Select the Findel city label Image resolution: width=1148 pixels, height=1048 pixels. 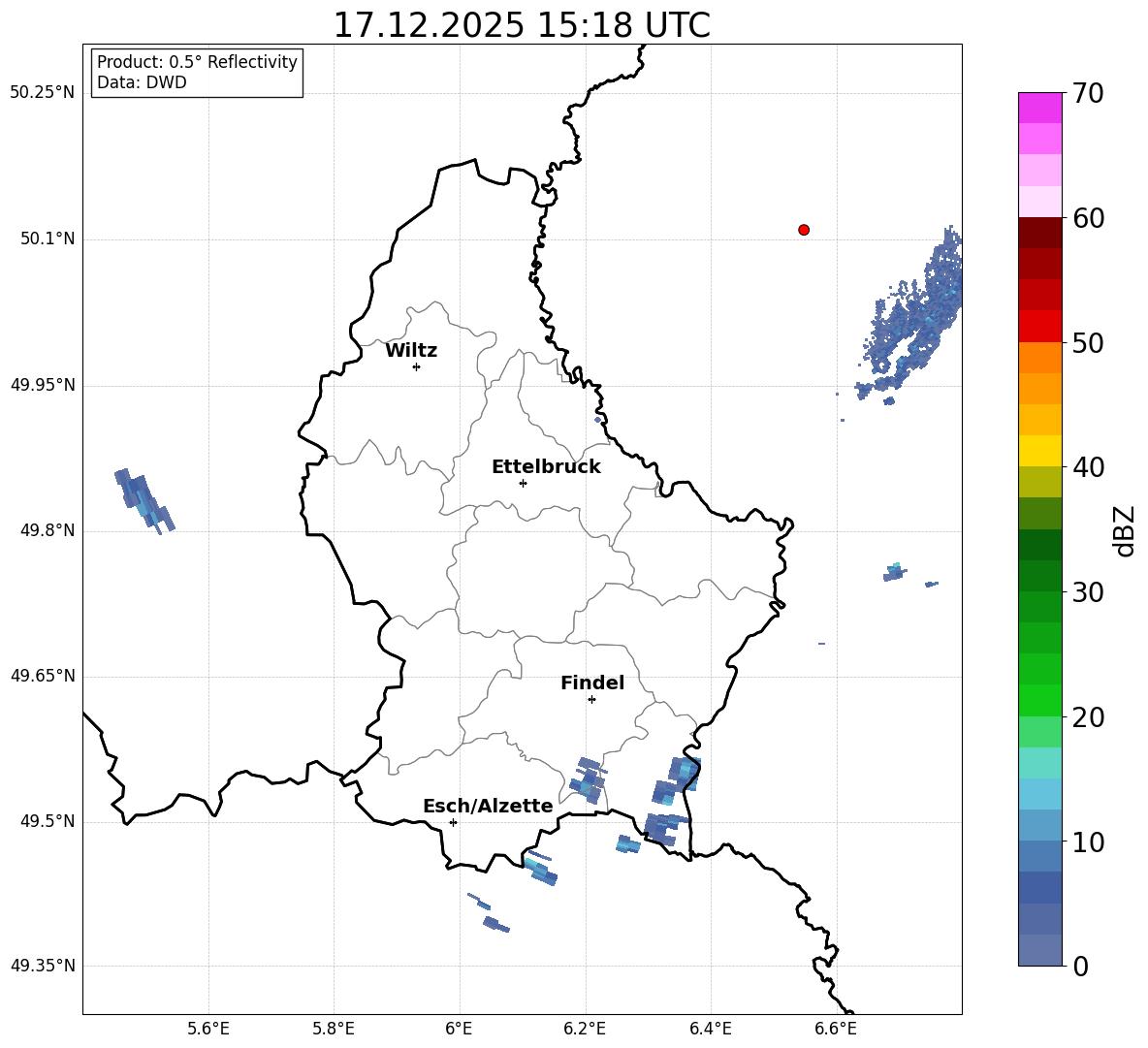(x=592, y=683)
